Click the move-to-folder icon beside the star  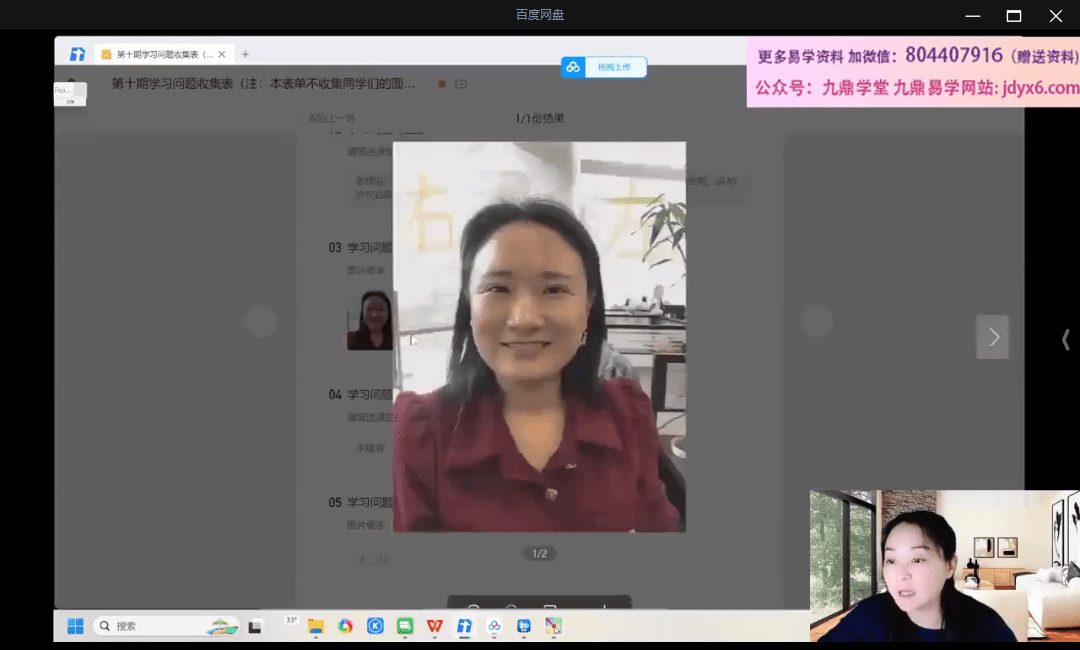[461, 84]
